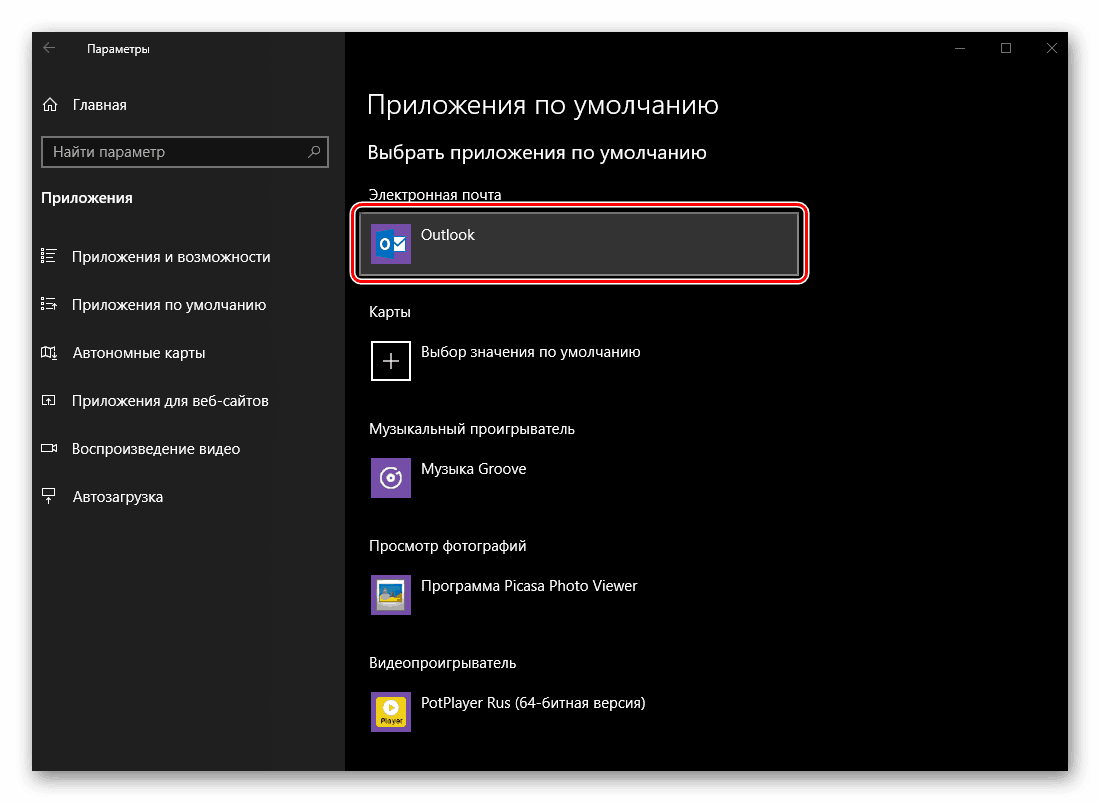Click inside the Найти параметр search field
The image size is (1100, 803).
(150, 152)
